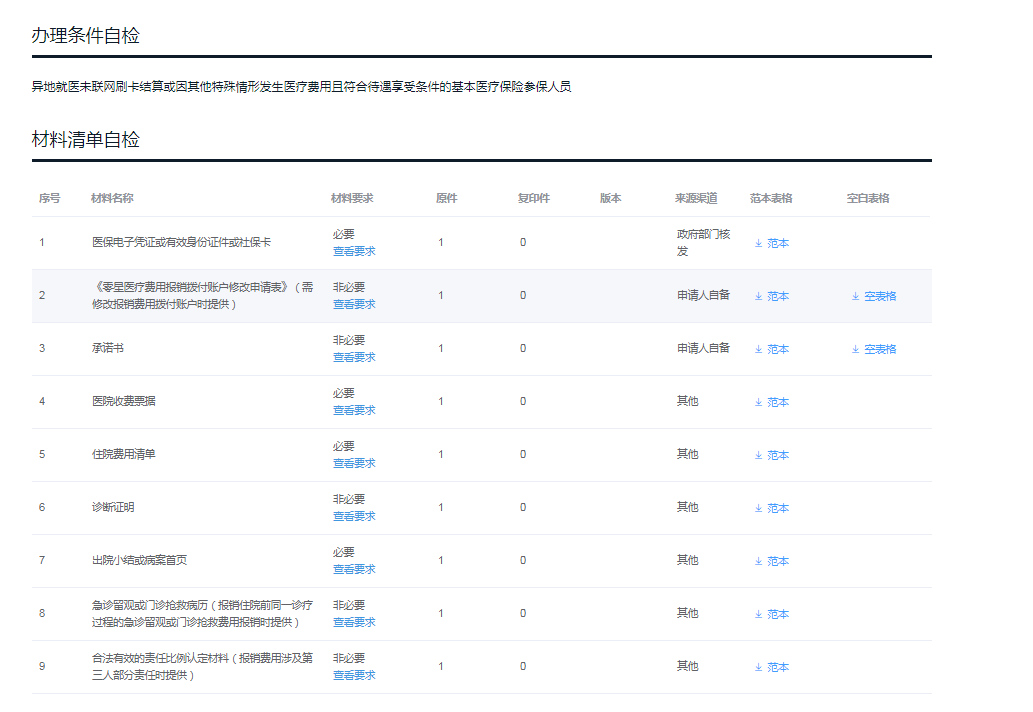
Task: Download 范本 for 零星医疗费用报销拨付账户修改申请表
Action: [x=777, y=296]
